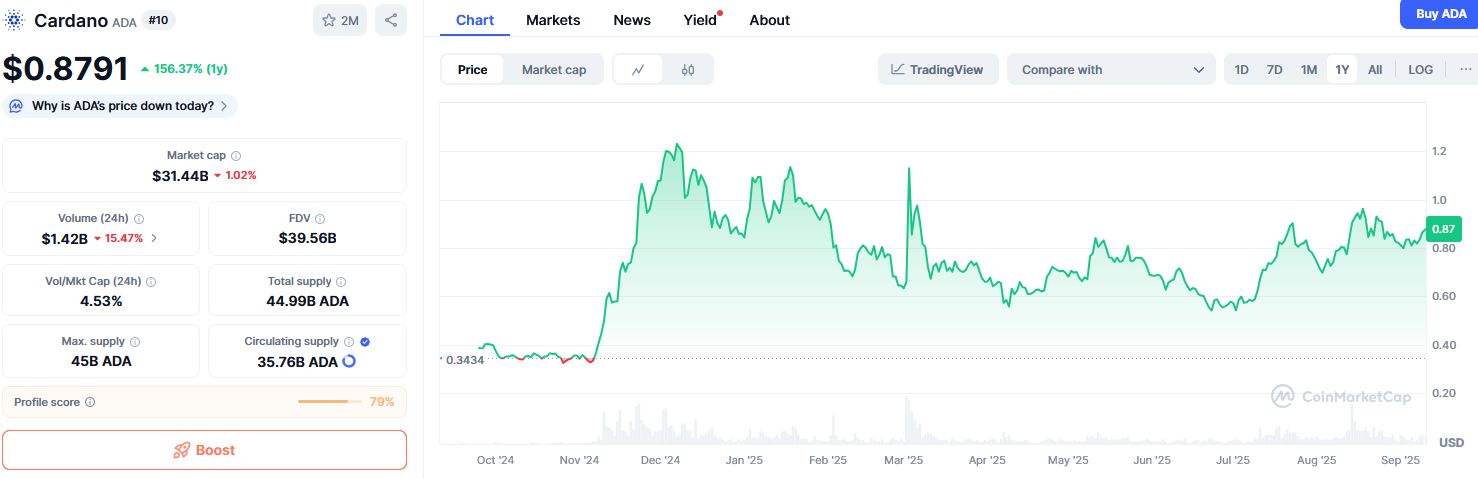
Task: Click the #10 rank badge
Action: pyautogui.click(x=158, y=20)
